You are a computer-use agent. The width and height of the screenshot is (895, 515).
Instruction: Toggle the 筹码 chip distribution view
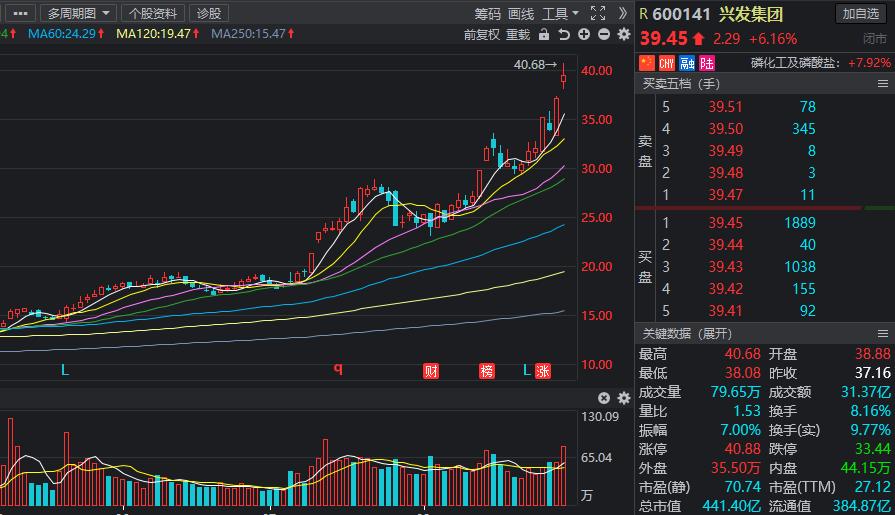point(487,13)
